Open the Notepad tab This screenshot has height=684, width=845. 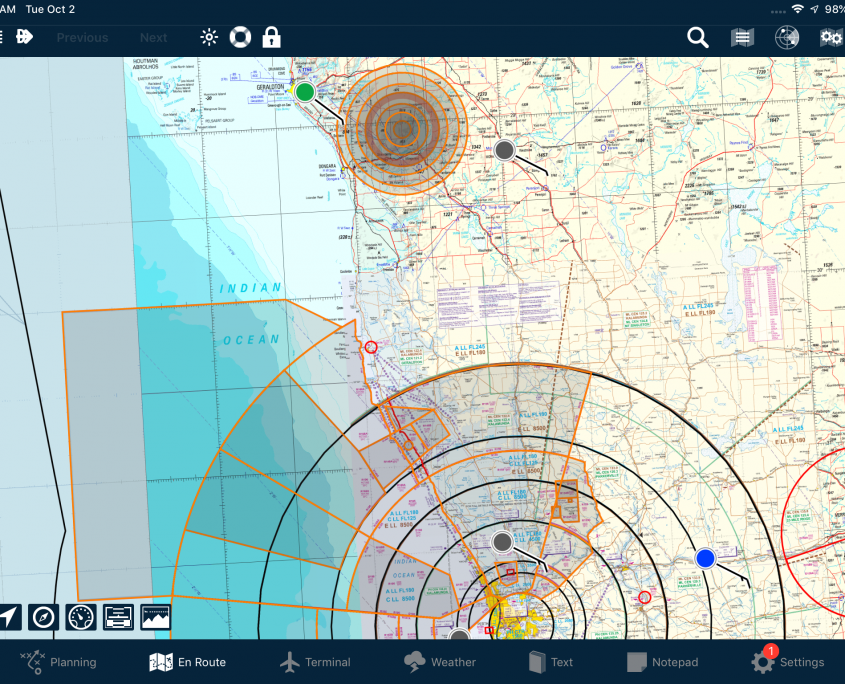[663, 662]
